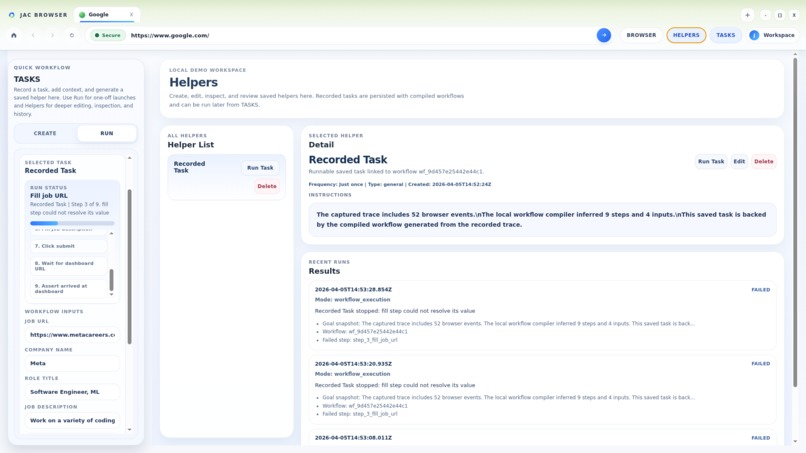The width and height of the screenshot is (806, 453).
Task: Click Run Task in Helper List
Action: tap(260, 168)
